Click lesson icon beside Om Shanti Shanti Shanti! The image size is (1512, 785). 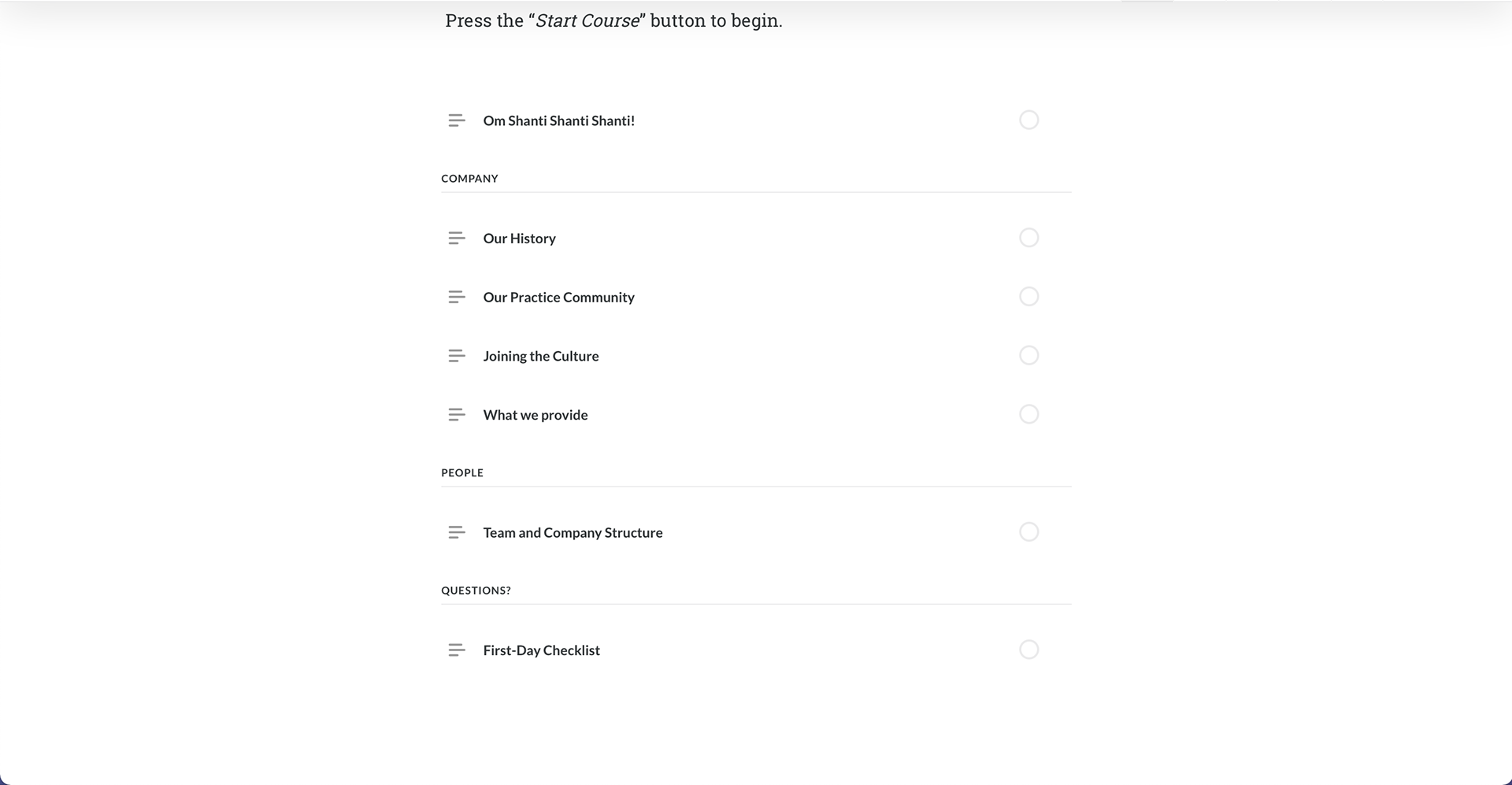coord(456,120)
